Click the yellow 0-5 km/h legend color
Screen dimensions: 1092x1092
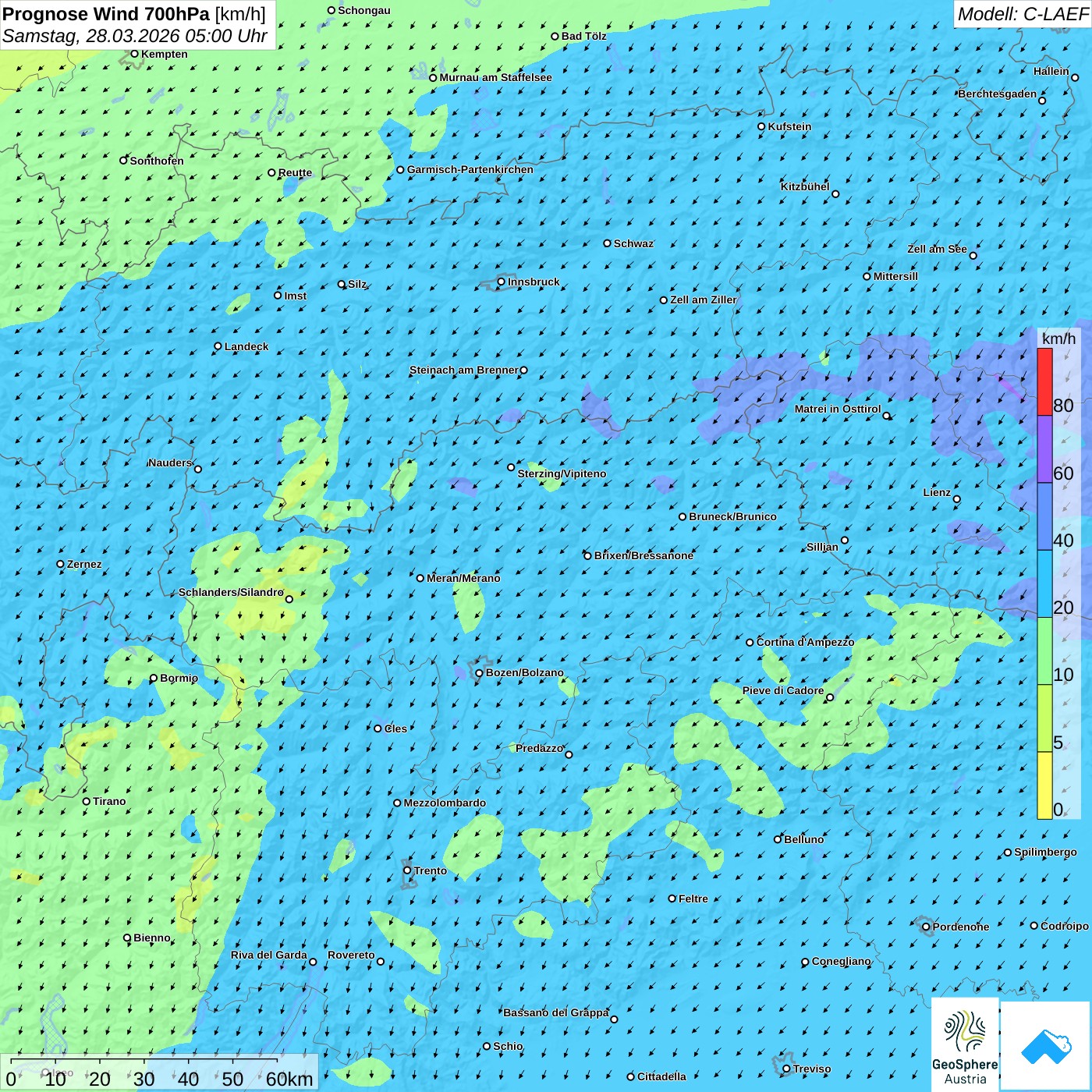click(x=1044, y=785)
